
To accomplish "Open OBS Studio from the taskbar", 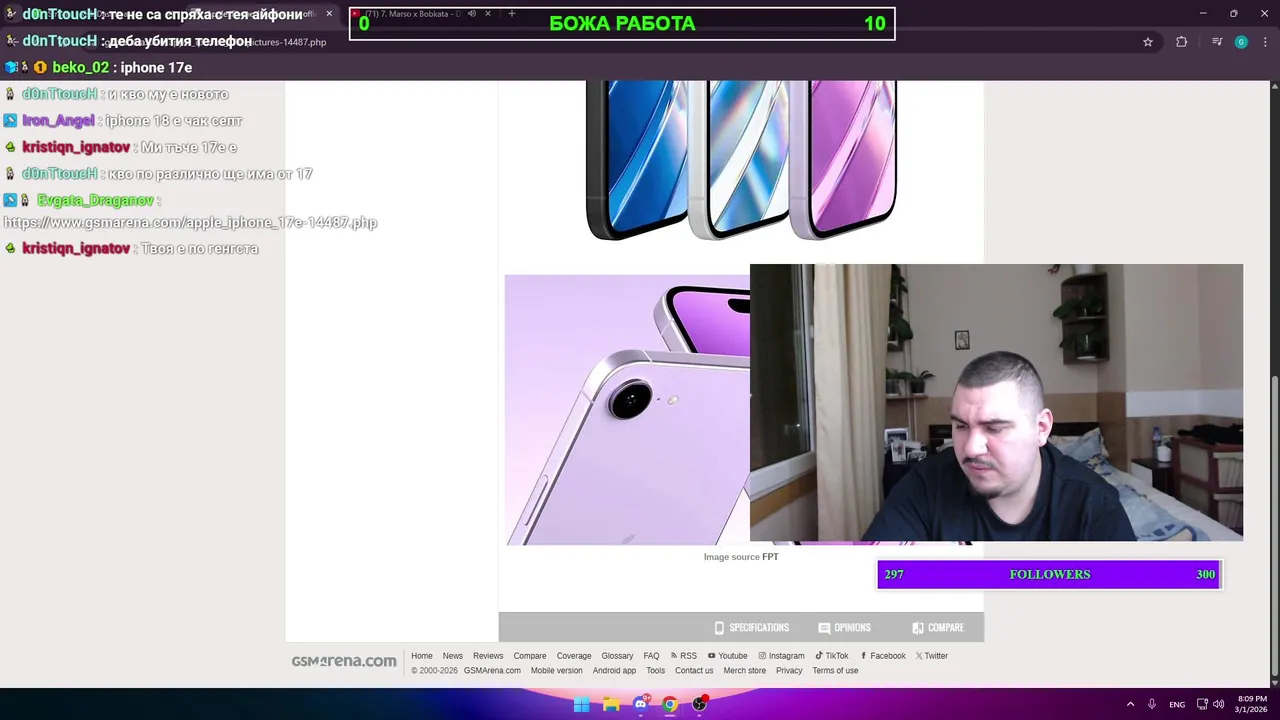I will coord(700,705).
